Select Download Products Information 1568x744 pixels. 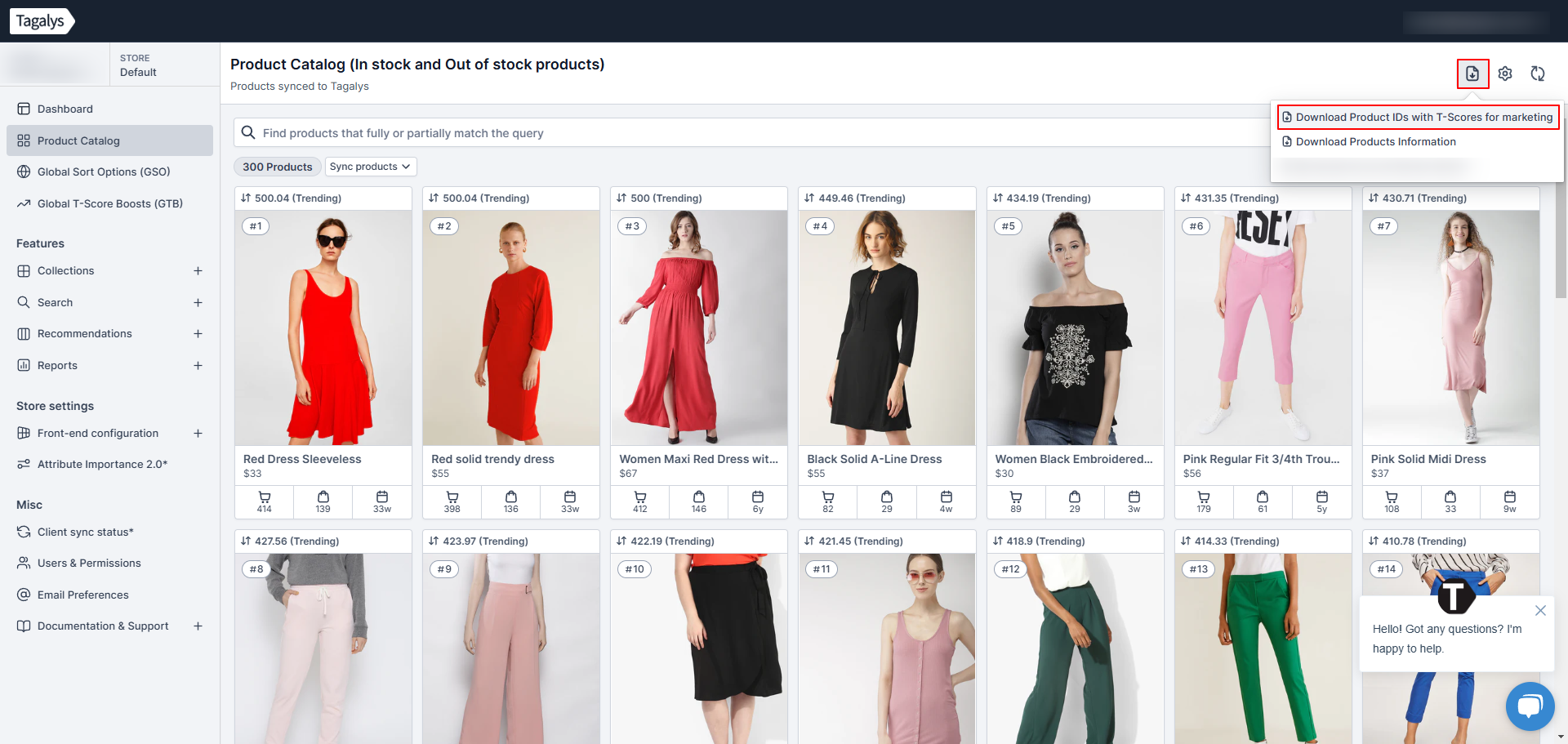[x=1369, y=141]
